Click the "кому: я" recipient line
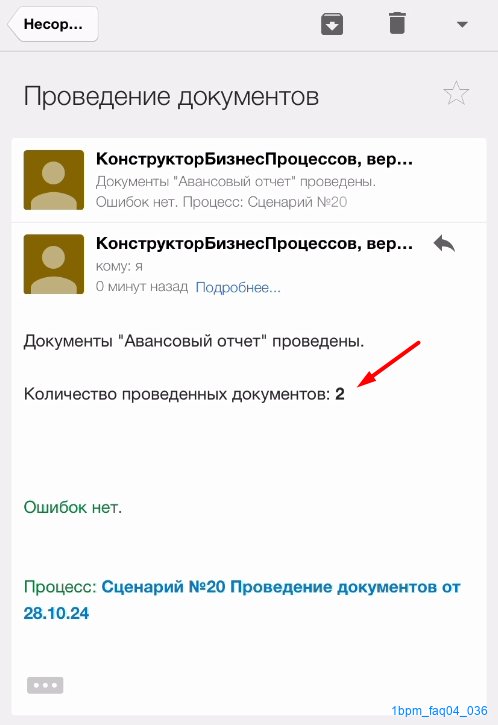Image resolution: width=498 pixels, height=725 pixels. 119,266
